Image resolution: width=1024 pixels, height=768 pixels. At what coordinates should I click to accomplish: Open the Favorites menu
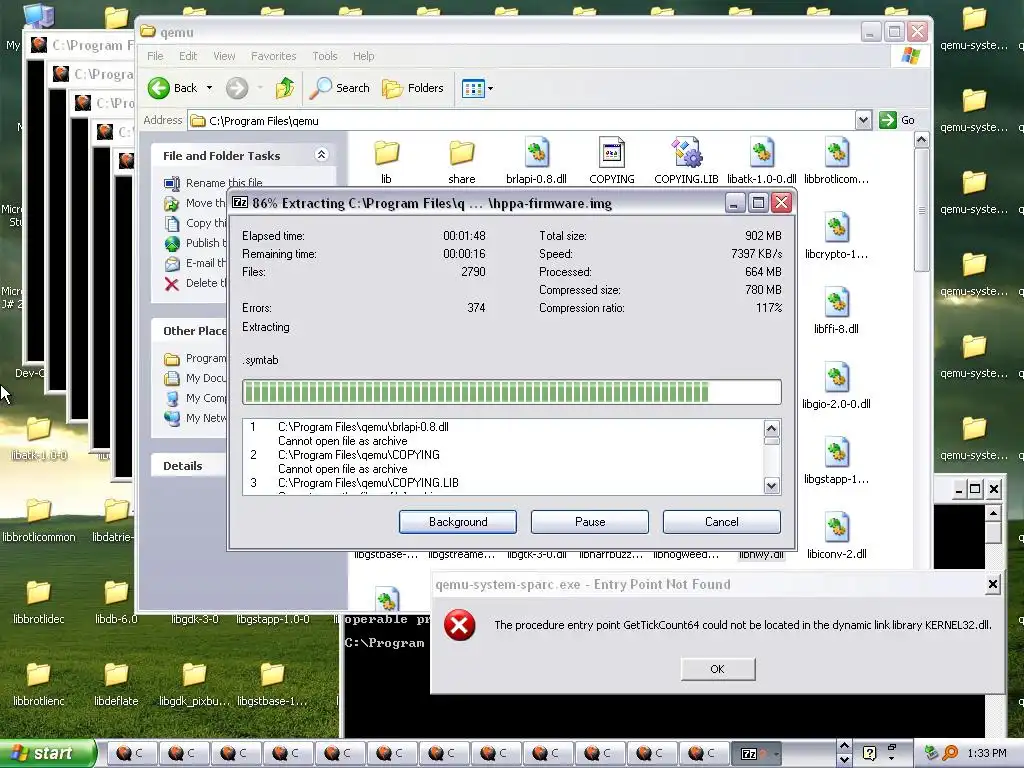(274, 56)
